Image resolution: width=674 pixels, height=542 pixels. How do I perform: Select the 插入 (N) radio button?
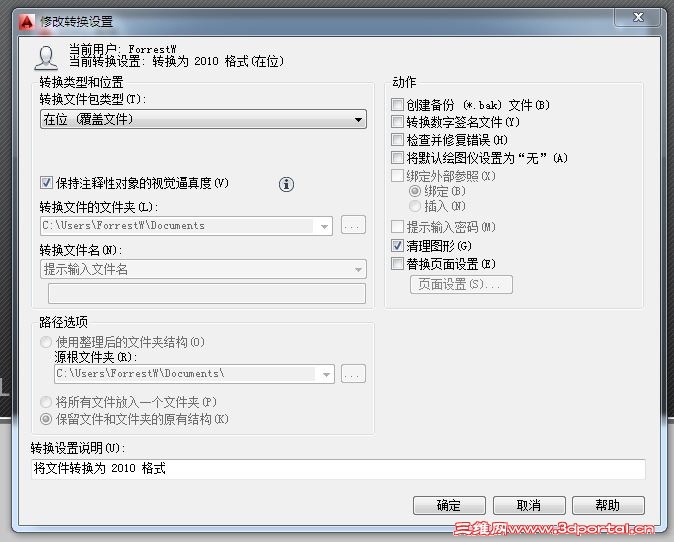pyautogui.click(x=415, y=206)
